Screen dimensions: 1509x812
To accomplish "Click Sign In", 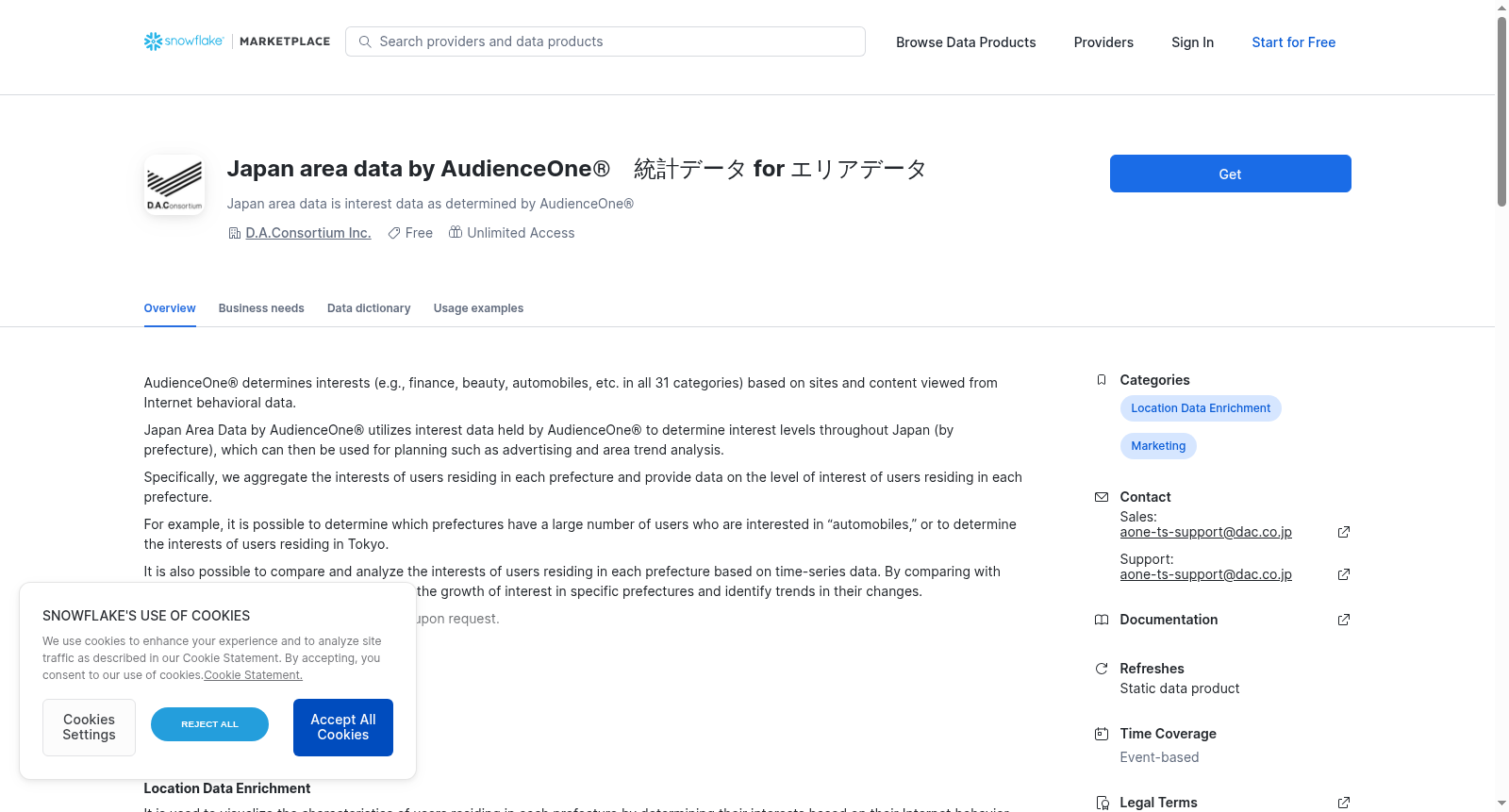I will [x=1192, y=42].
